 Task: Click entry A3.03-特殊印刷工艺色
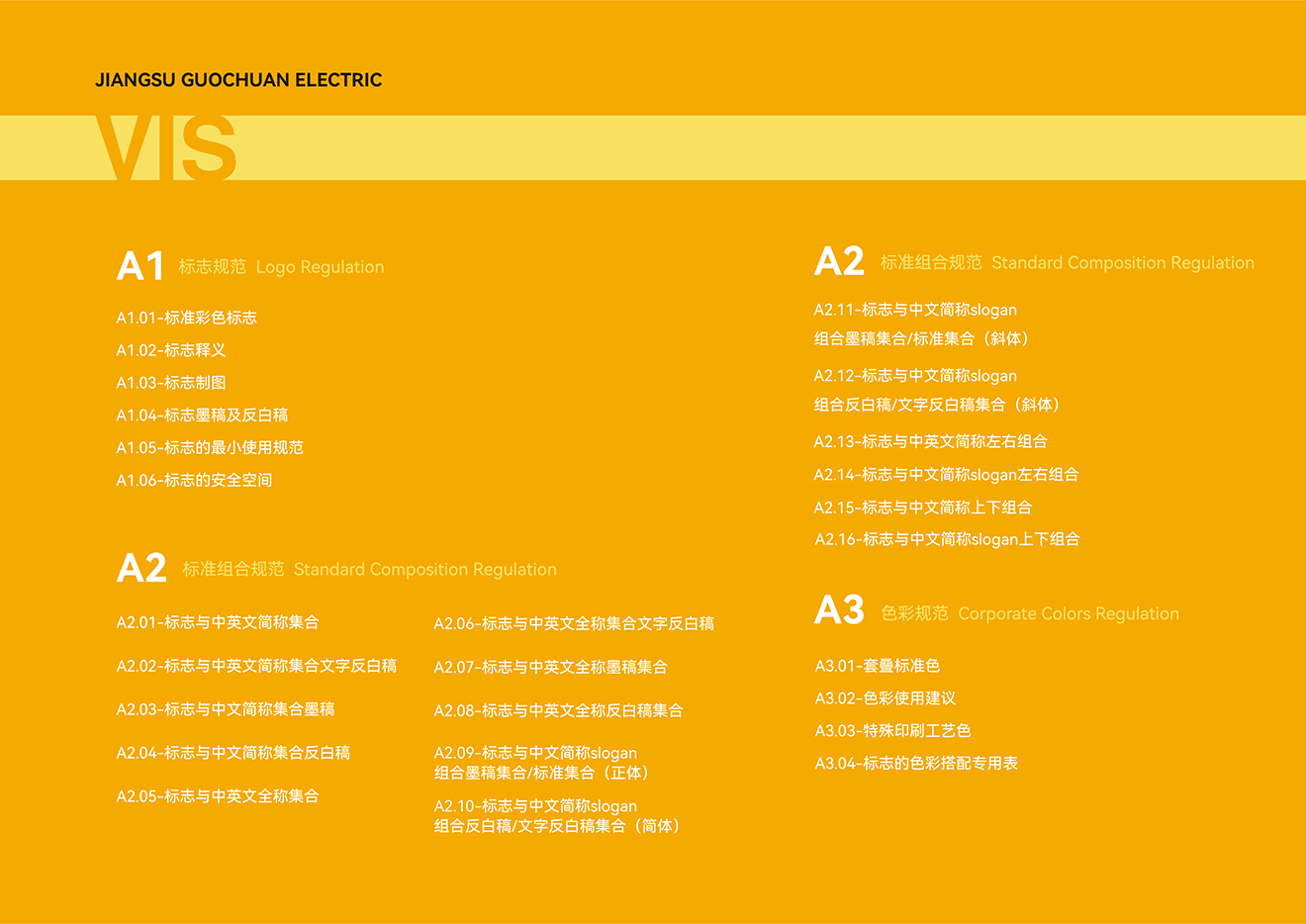coord(893,731)
